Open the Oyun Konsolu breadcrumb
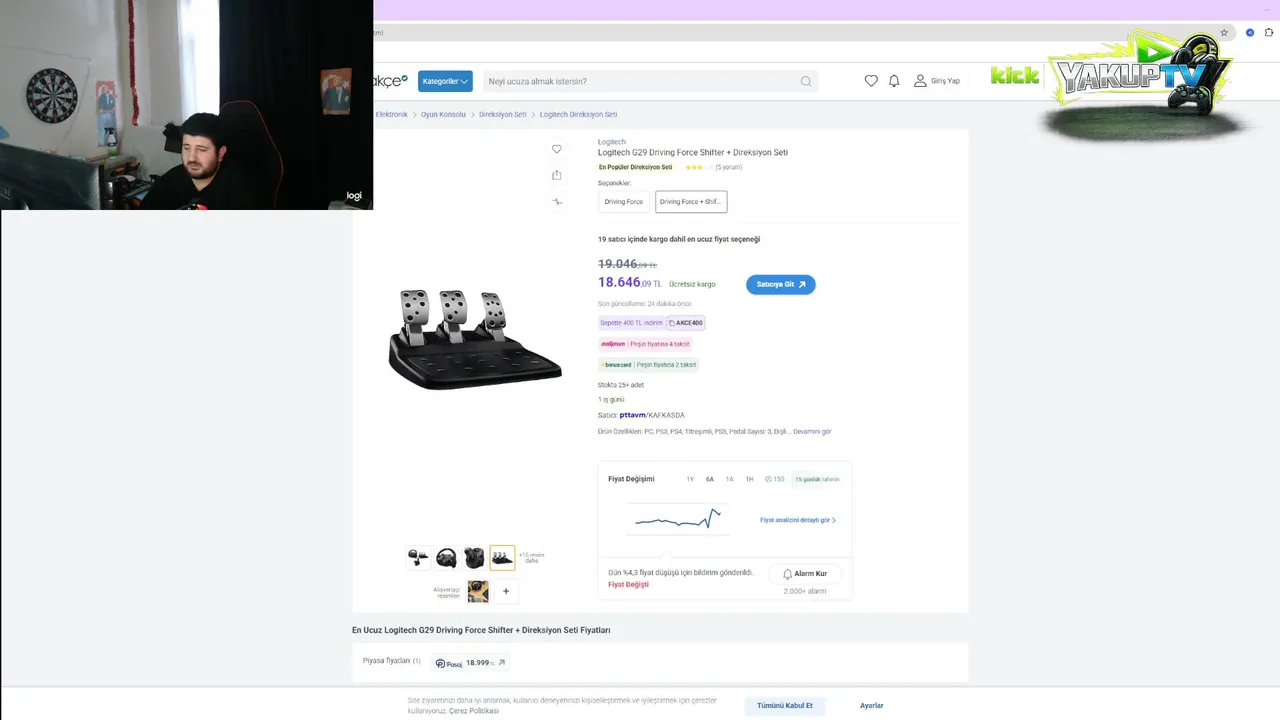The width and height of the screenshot is (1280, 720). [x=443, y=115]
